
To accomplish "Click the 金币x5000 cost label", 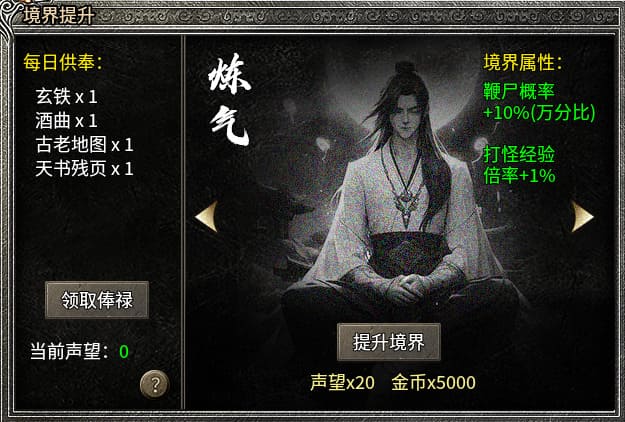I will coord(433,383).
